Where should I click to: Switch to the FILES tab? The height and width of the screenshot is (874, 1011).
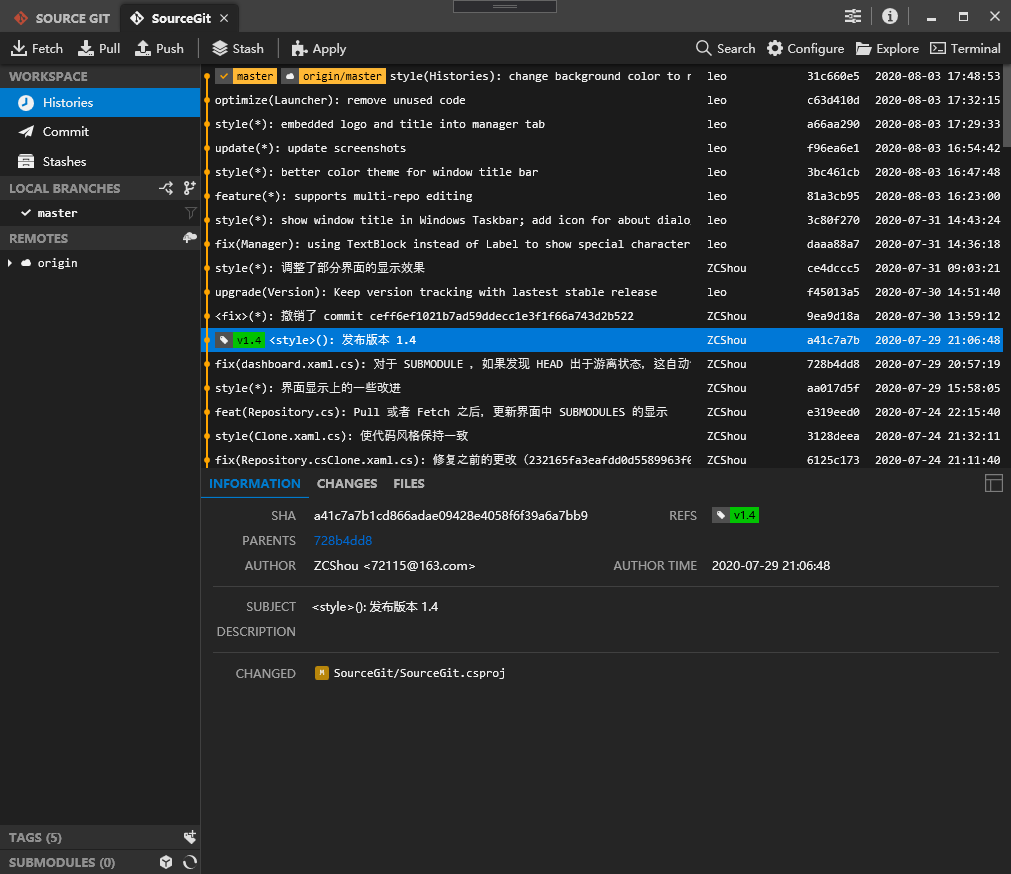pos(409,483)
